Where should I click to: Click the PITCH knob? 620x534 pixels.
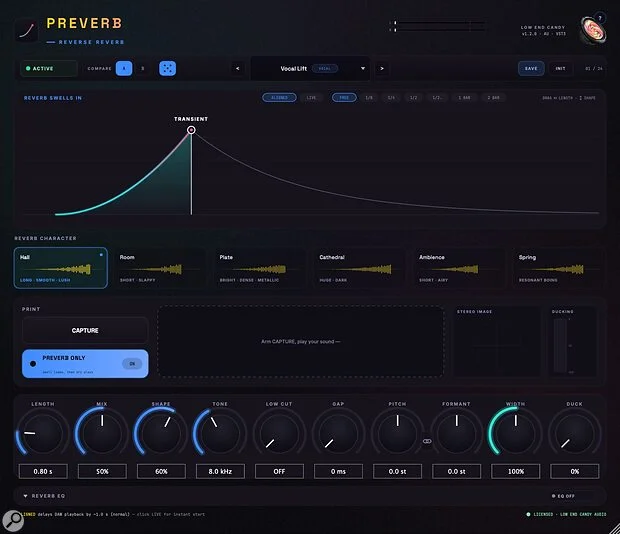coord(397,433)
